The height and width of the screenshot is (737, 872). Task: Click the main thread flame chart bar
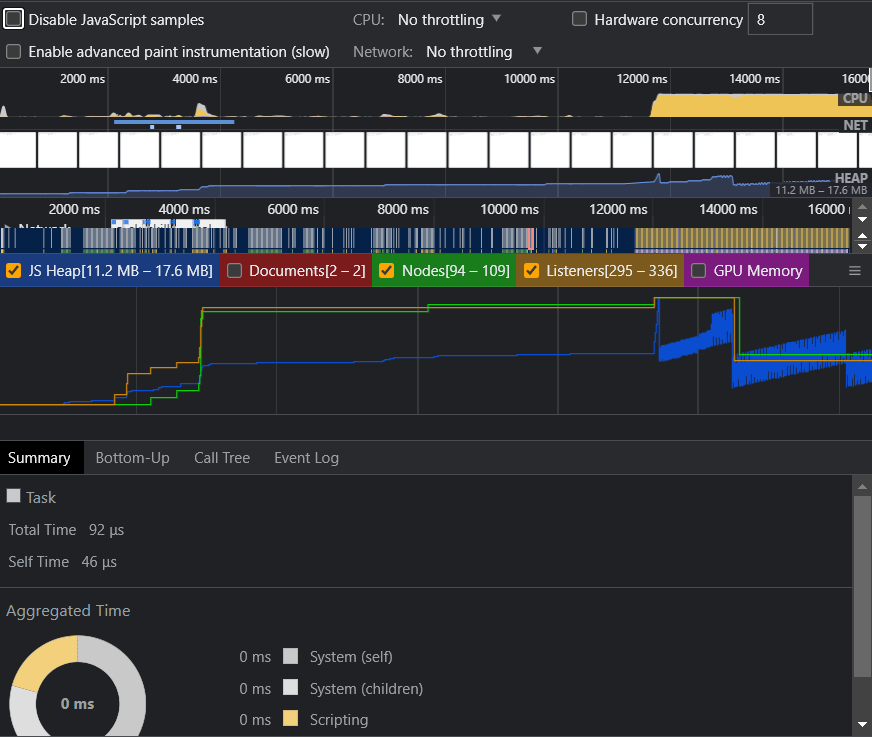click(x=425, y=239)
